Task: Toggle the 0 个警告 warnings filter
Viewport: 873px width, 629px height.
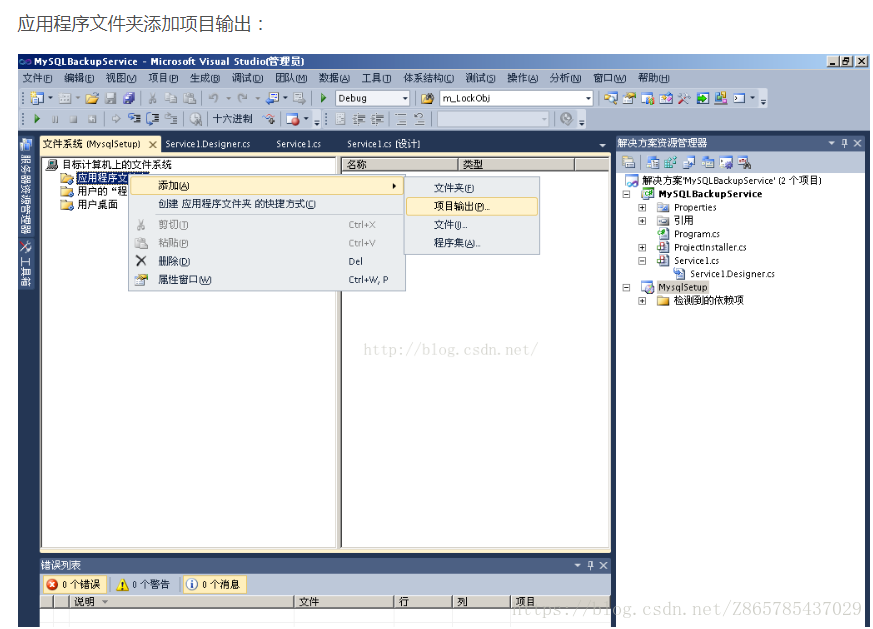Action: click(x=143, y=584)
